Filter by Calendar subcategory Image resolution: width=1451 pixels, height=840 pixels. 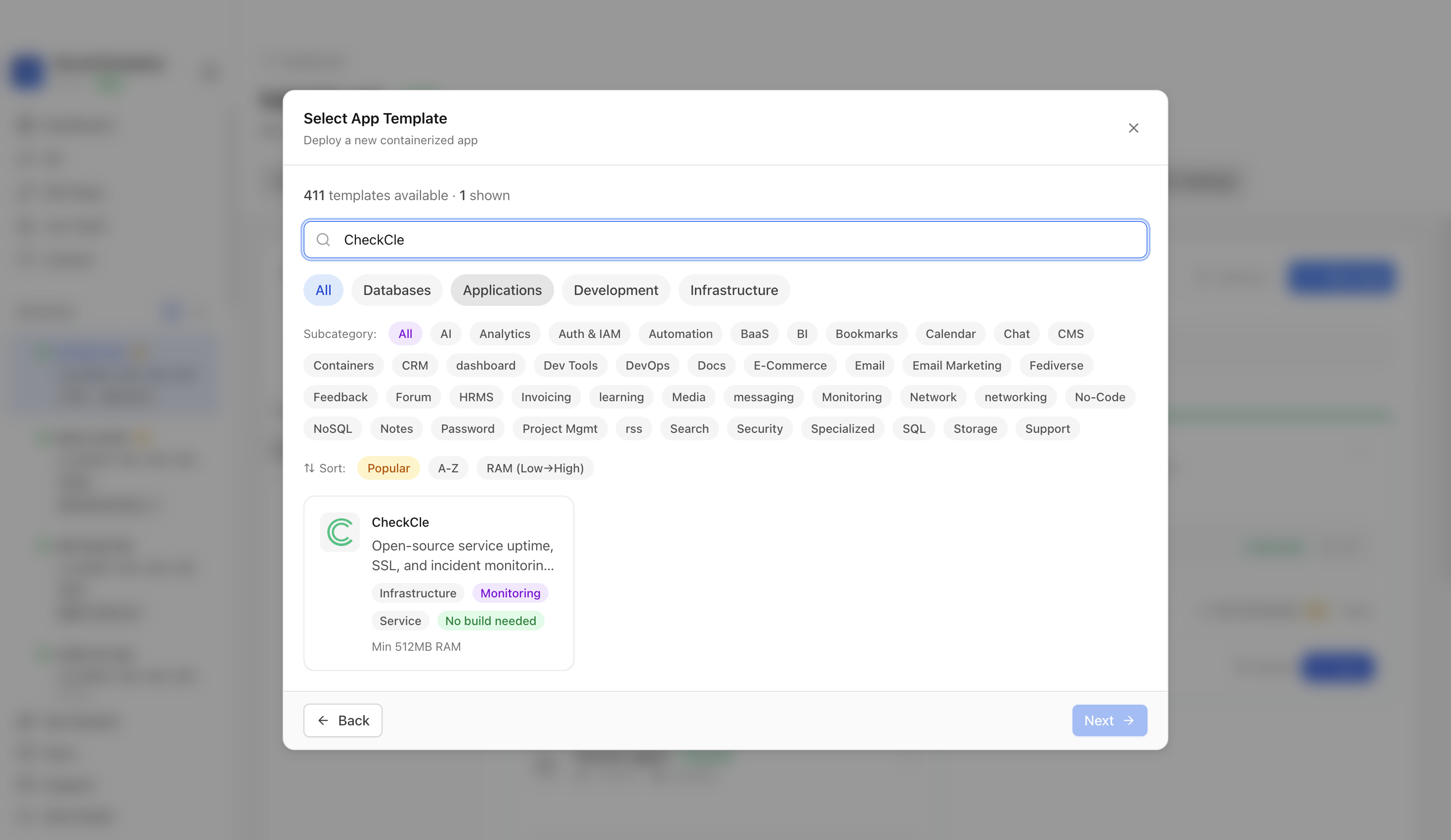pos(950,334)
